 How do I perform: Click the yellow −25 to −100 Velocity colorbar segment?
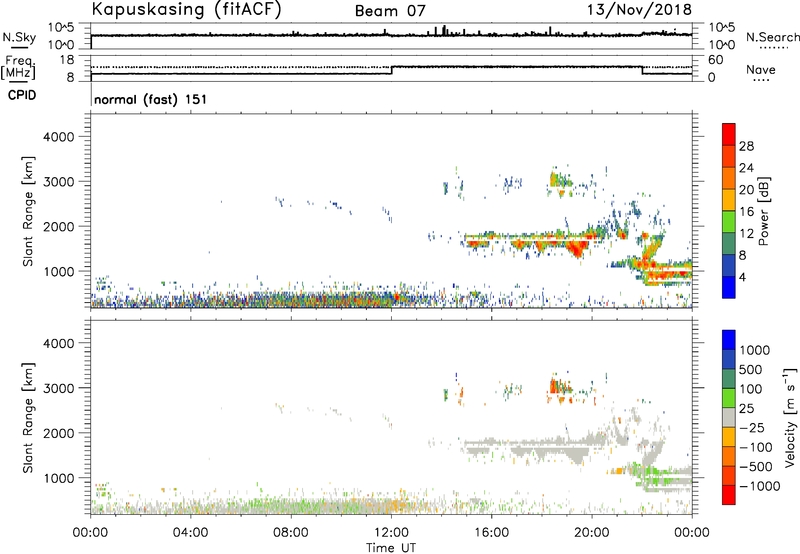(729, 437)
